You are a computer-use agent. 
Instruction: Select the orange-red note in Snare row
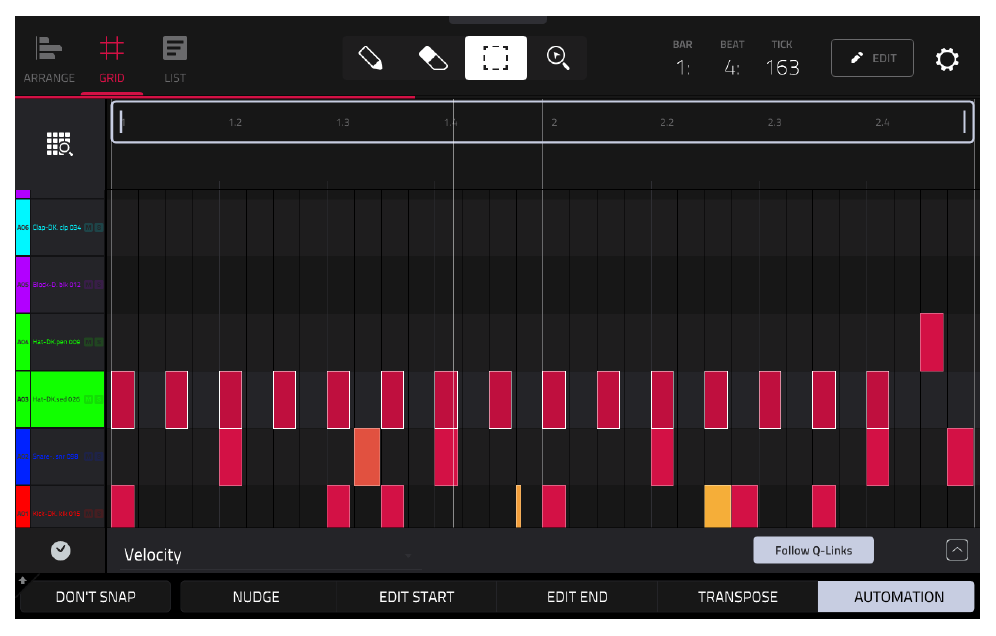367,457
